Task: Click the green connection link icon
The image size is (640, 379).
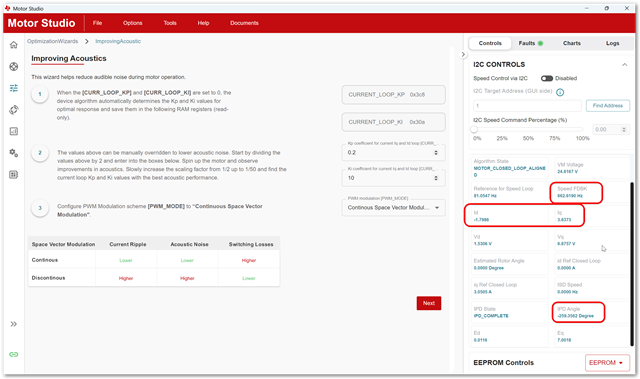Action: click(x=14, y=355)
